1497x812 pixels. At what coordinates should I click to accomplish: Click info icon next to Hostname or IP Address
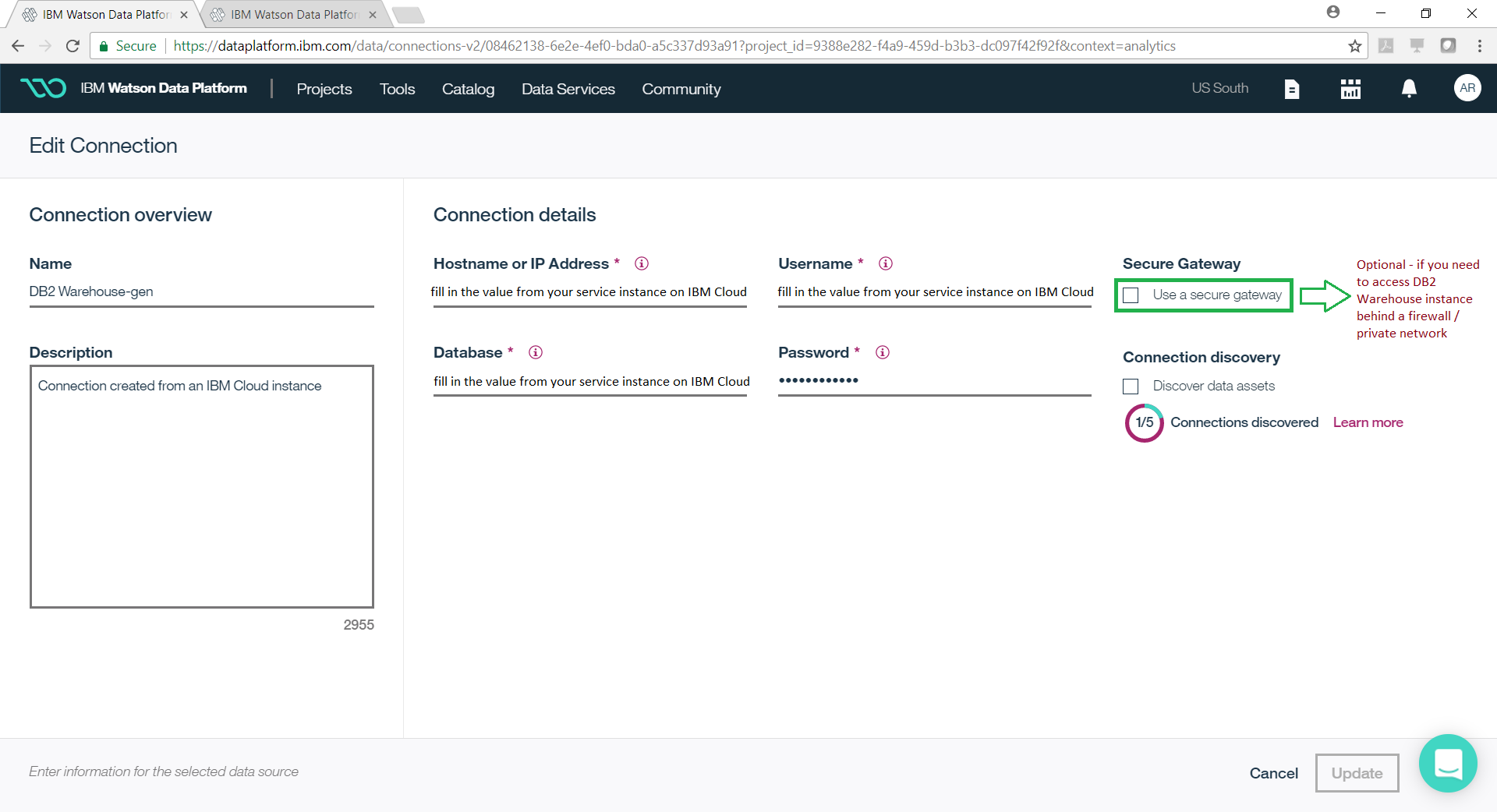(x=642, y=263)
